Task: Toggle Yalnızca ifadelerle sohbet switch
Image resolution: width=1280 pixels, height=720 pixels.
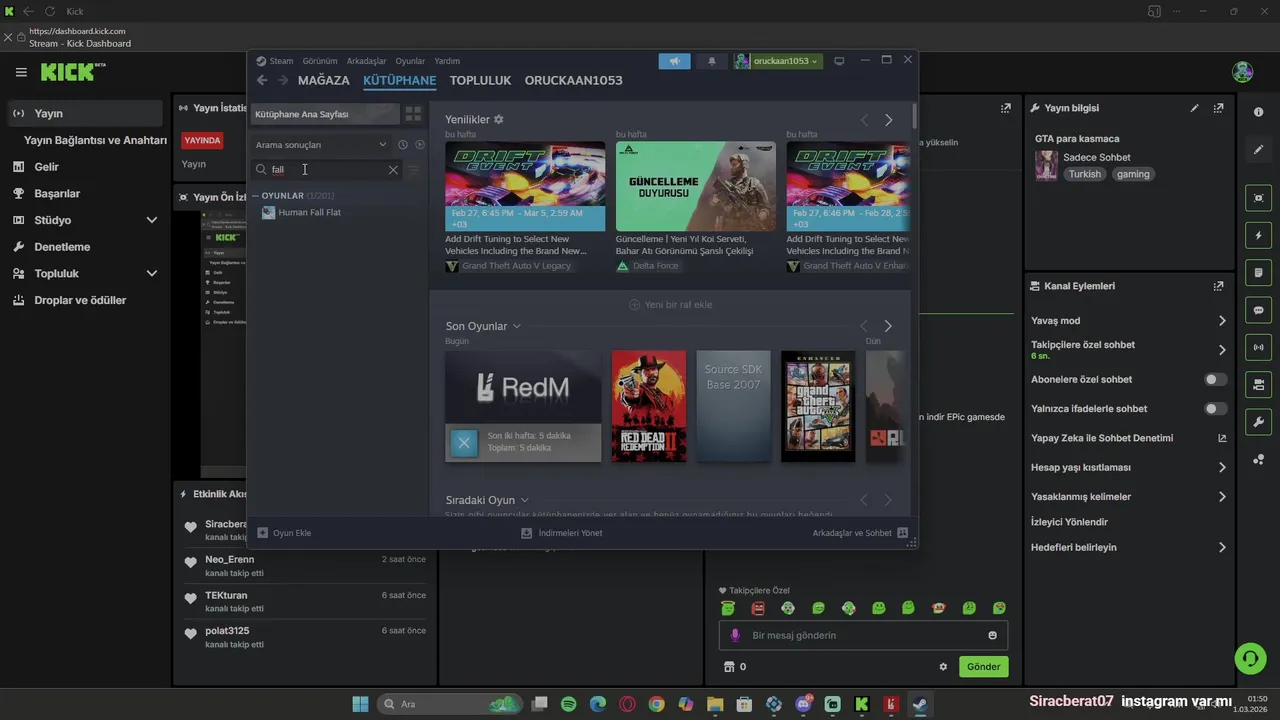Action: click(x=1215, y=409)
